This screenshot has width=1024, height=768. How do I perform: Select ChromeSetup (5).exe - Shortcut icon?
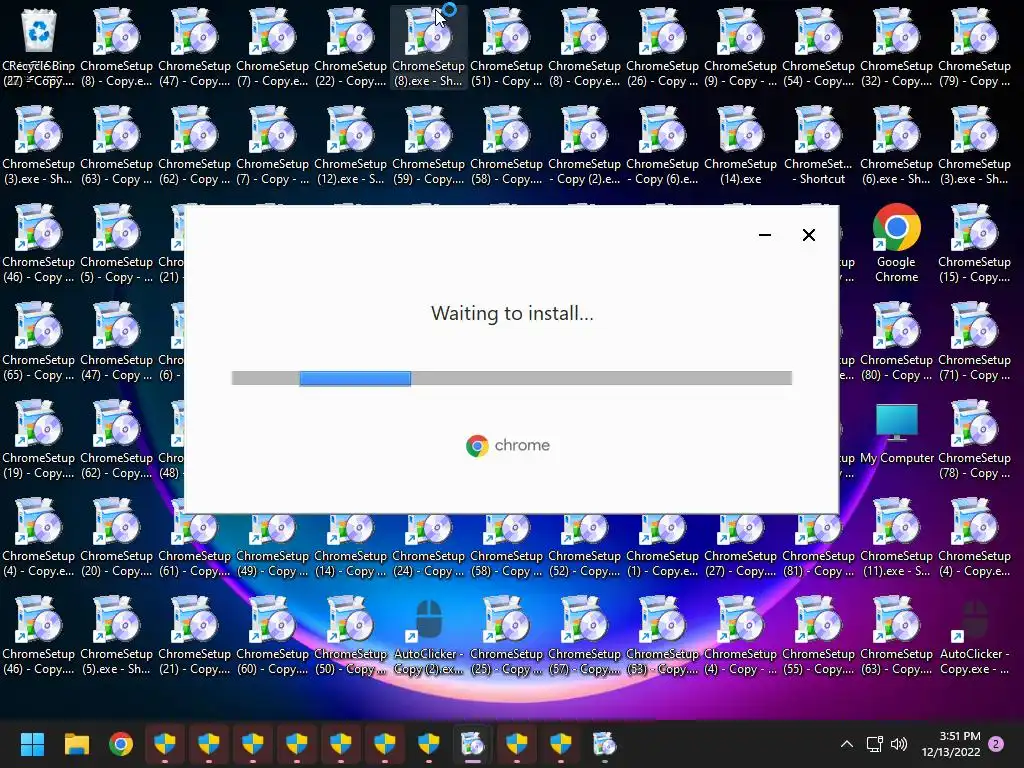[116, 635]
